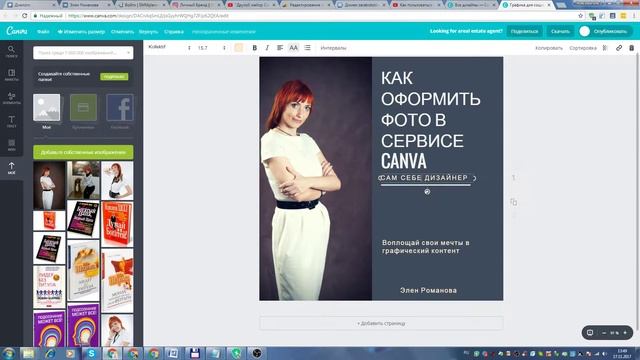Duplicate the page with the copy icon
Viewport: 640px width, 360px height.
[x=513, y=202]
